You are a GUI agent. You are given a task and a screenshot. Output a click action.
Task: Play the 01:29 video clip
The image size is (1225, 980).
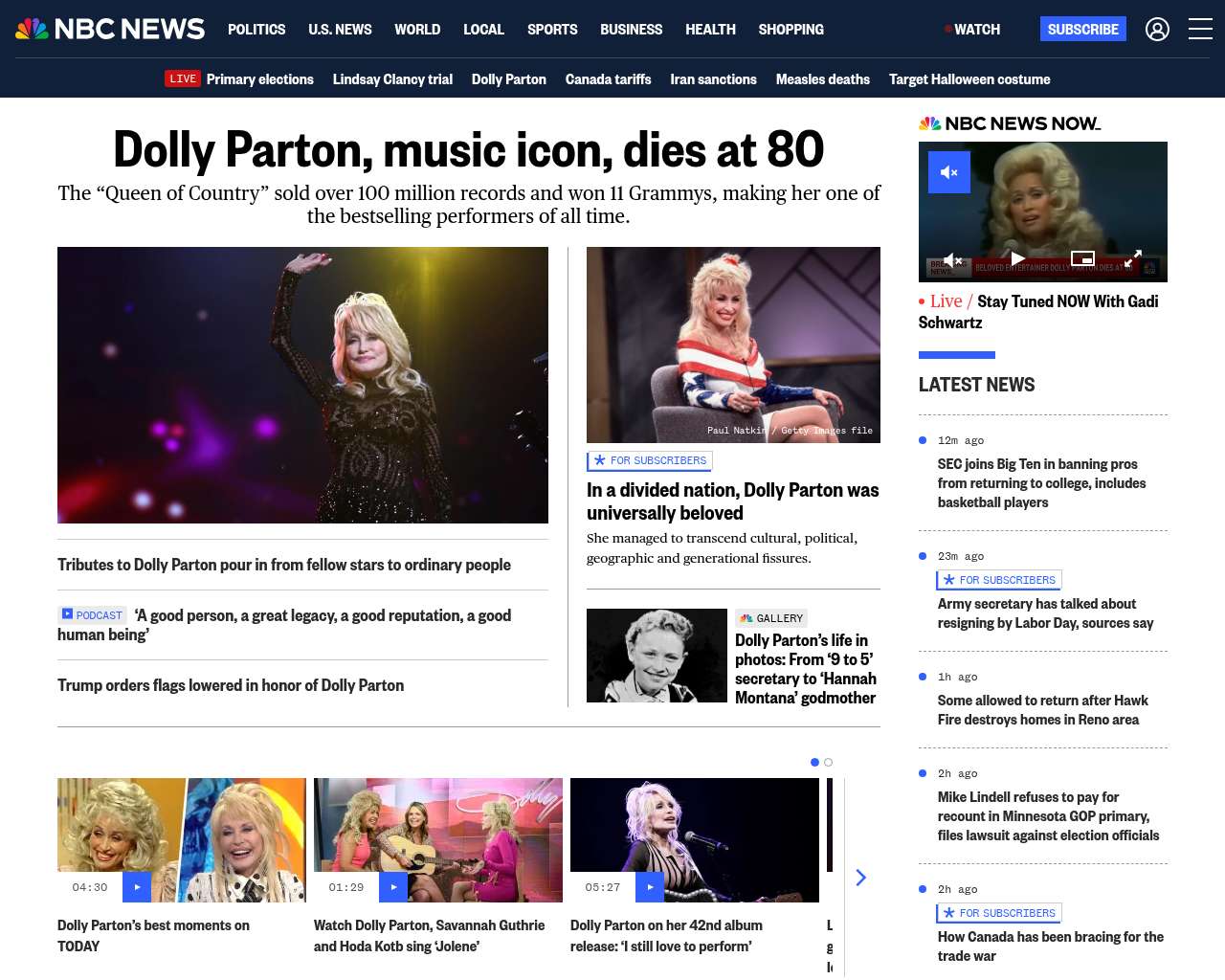coord(393,887)
